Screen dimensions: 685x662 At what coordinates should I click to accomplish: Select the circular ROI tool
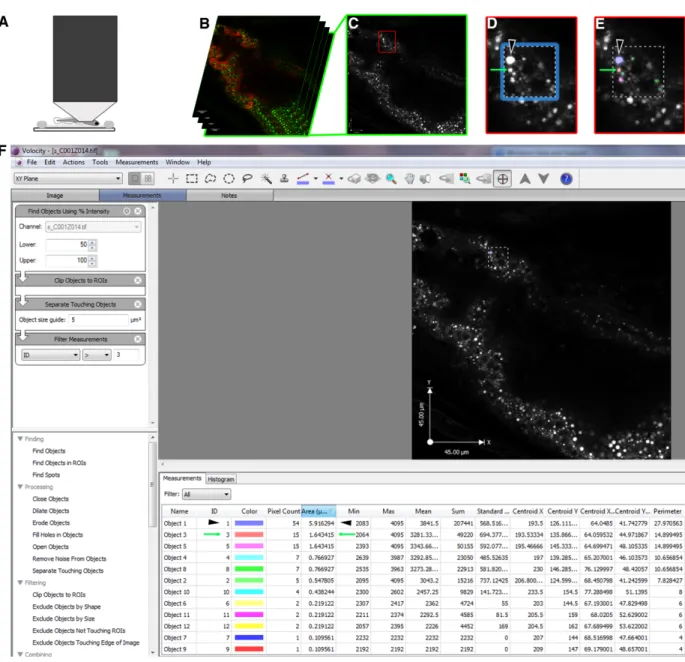(229, 179)
